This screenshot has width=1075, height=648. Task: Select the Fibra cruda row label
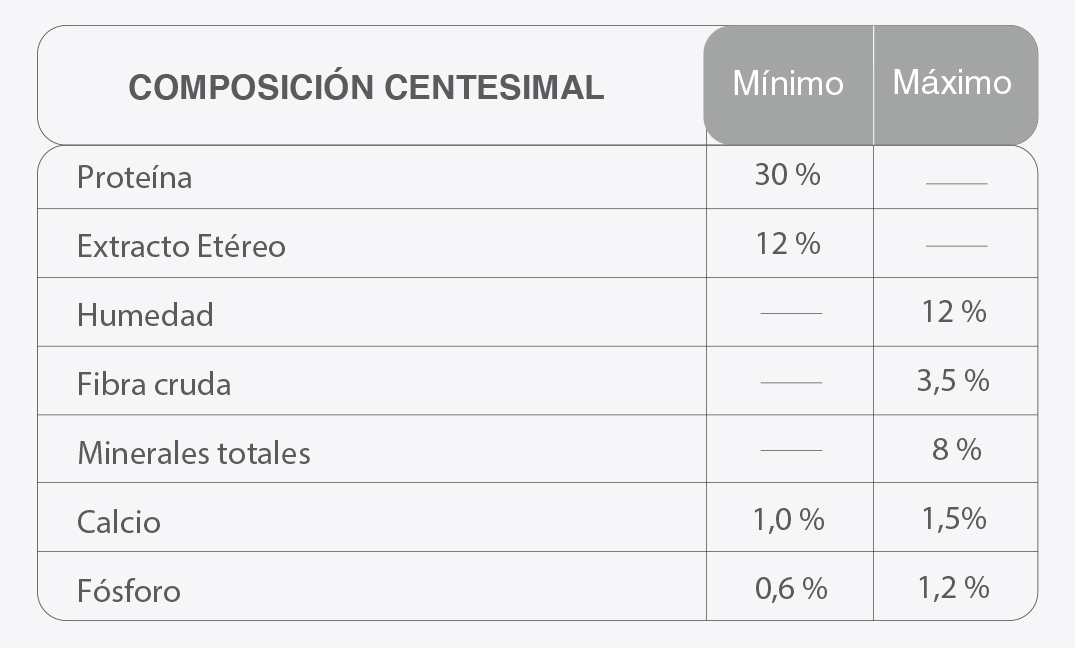[x=154, y=384]
